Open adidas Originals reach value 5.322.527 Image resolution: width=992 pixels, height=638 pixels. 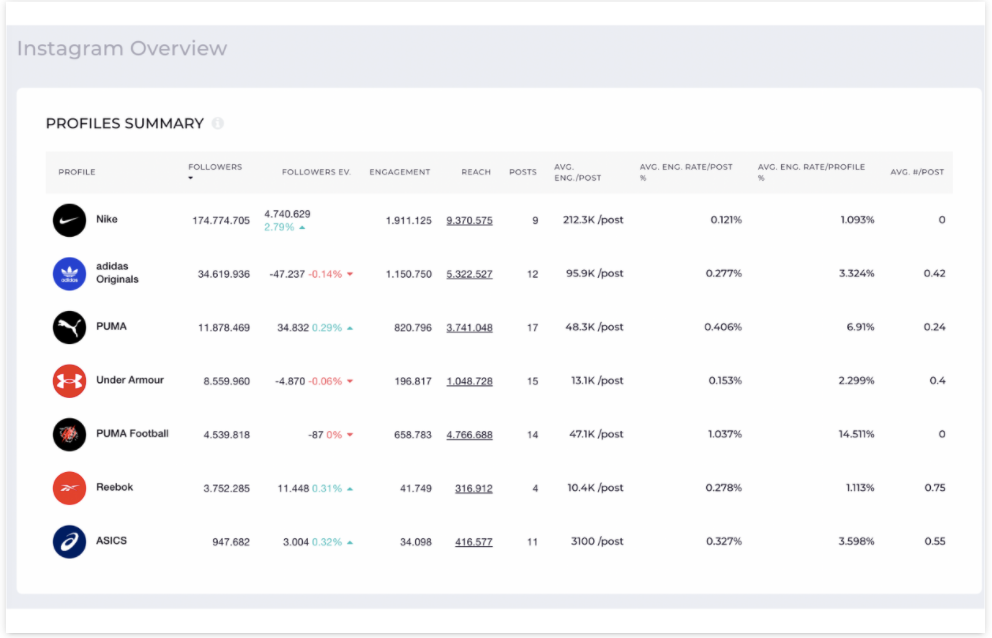pos(469,274)
